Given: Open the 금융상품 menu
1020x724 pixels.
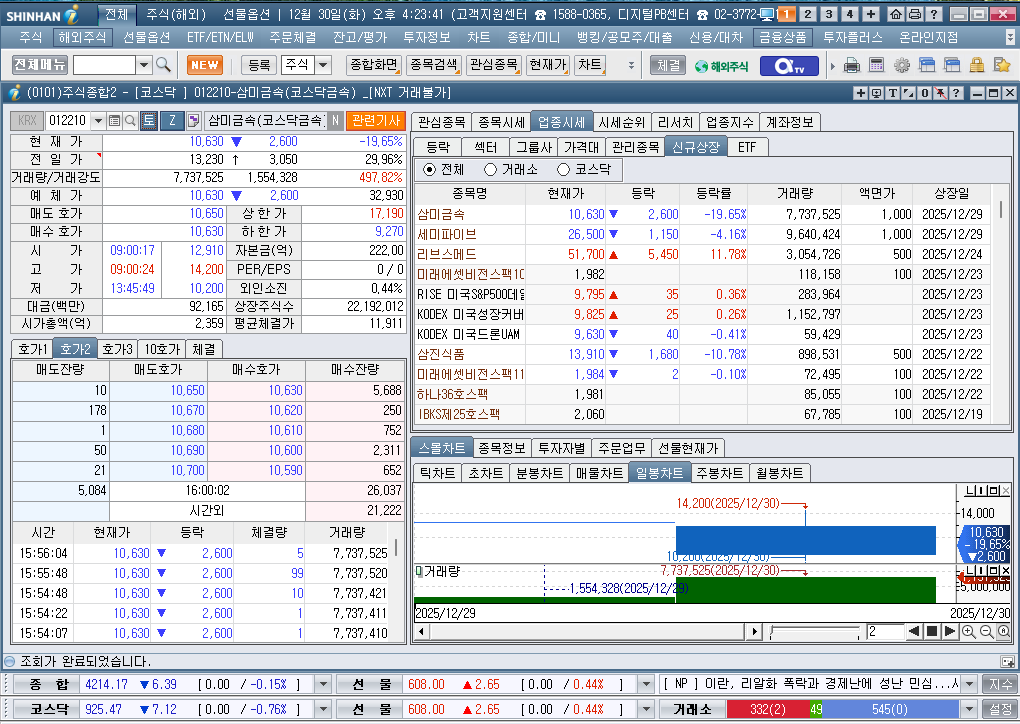Looking at the screenshot, I should click(783, 38).
